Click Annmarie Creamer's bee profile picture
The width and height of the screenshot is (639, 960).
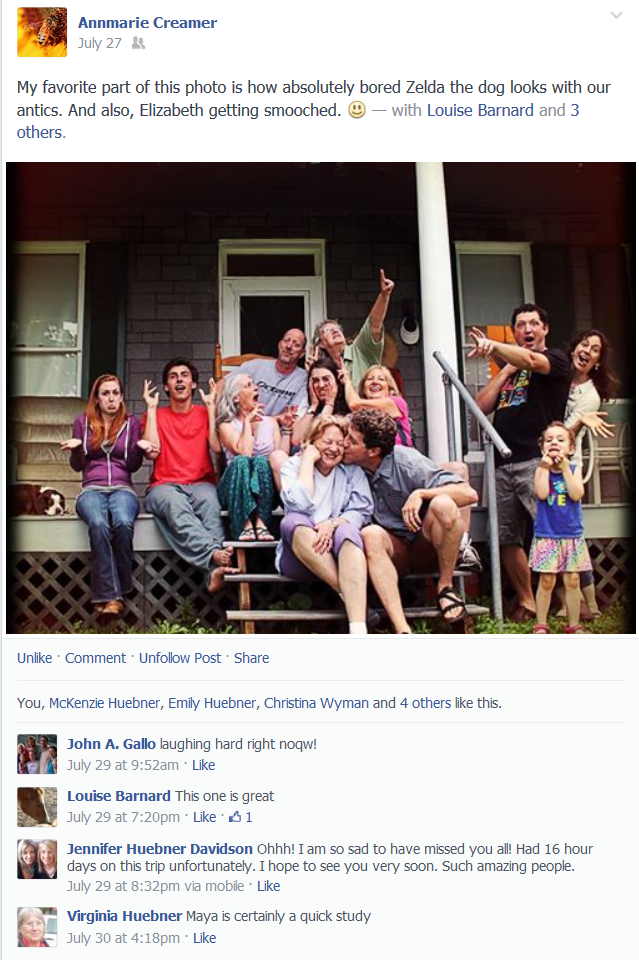pos(42,32)
